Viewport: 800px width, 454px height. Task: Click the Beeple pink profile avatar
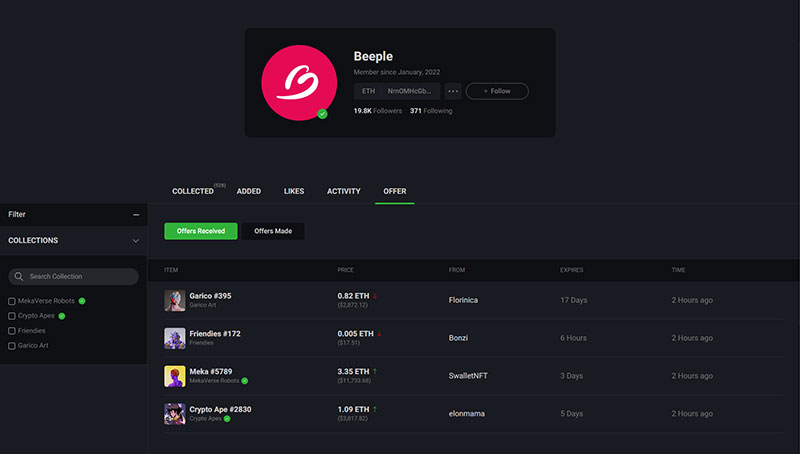[299, 83]
